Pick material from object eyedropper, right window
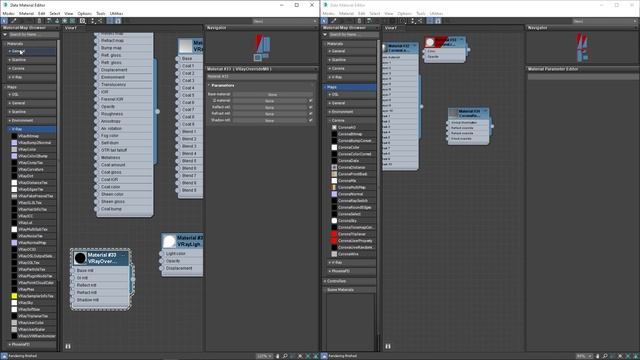The image size is (640, 360). point(333,20)
